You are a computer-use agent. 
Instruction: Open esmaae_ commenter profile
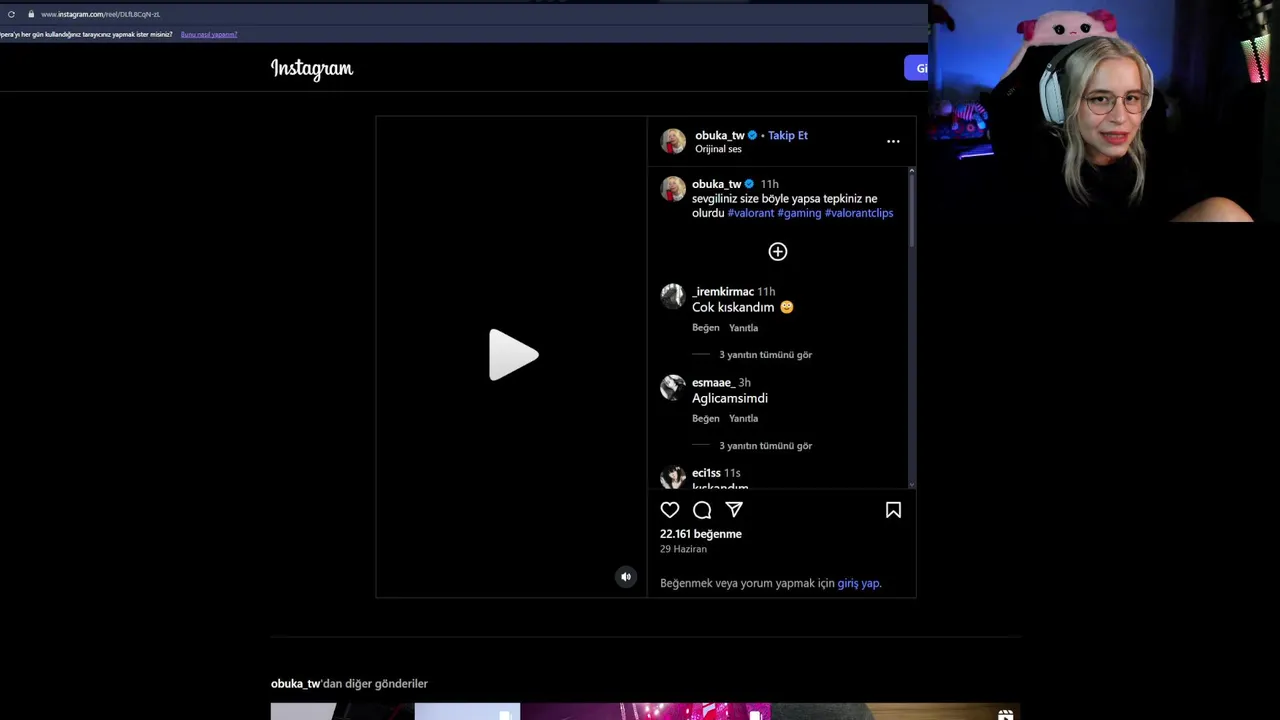pos(713,383)
